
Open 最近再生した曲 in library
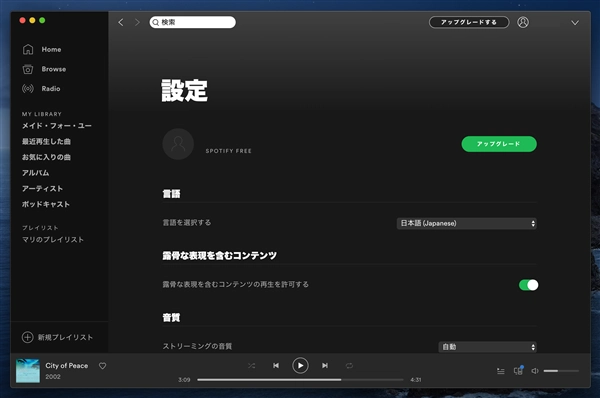point(46,142)
